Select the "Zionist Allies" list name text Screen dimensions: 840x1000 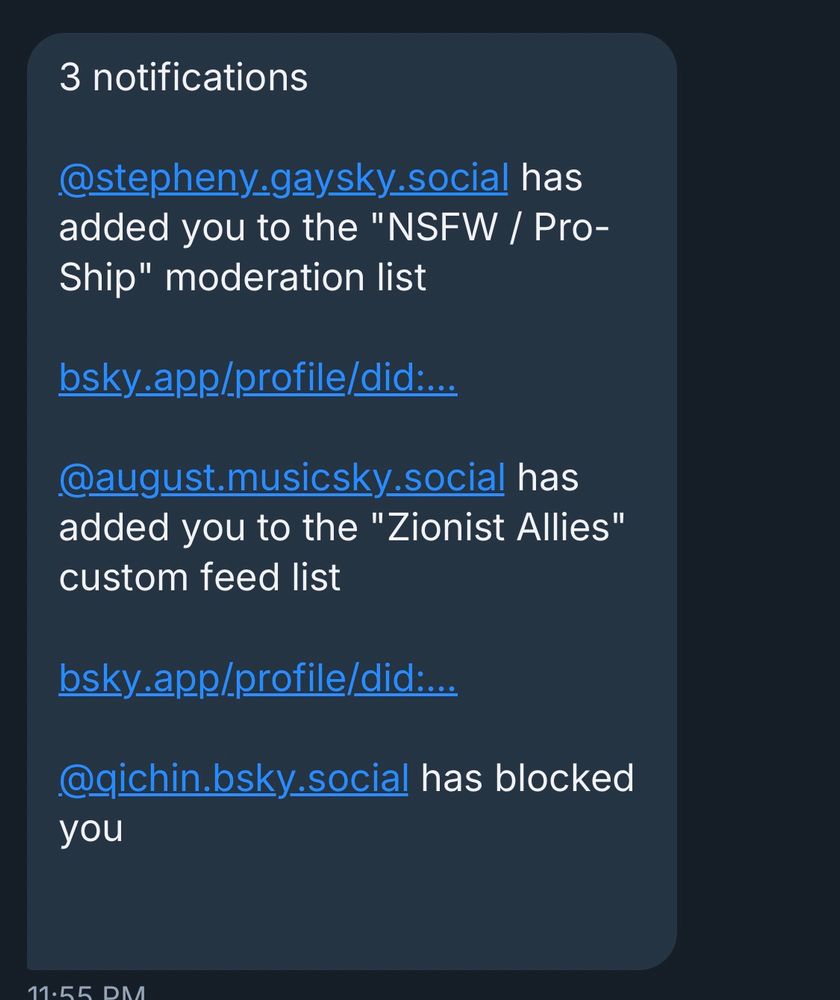(x=497, y=527)
